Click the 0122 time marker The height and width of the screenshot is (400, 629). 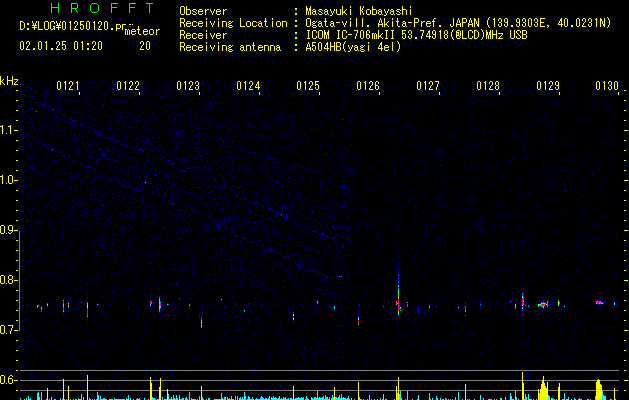pyautogui.click(x=128, y=86)
